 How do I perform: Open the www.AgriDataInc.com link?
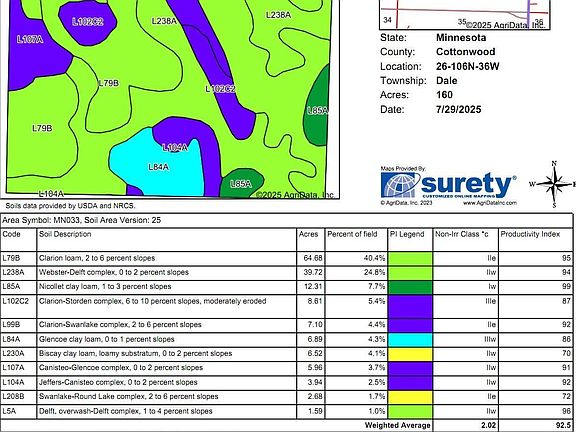(490, 203)
